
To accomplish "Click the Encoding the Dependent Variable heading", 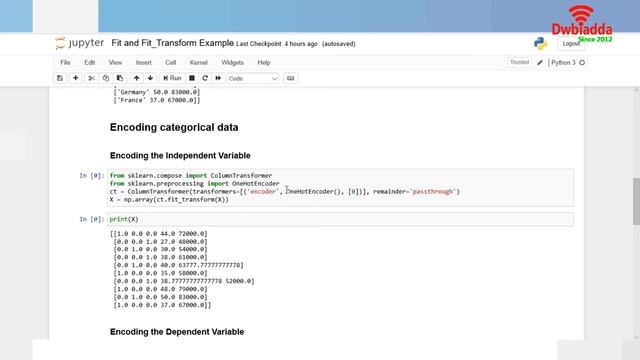I will point(177,332).
